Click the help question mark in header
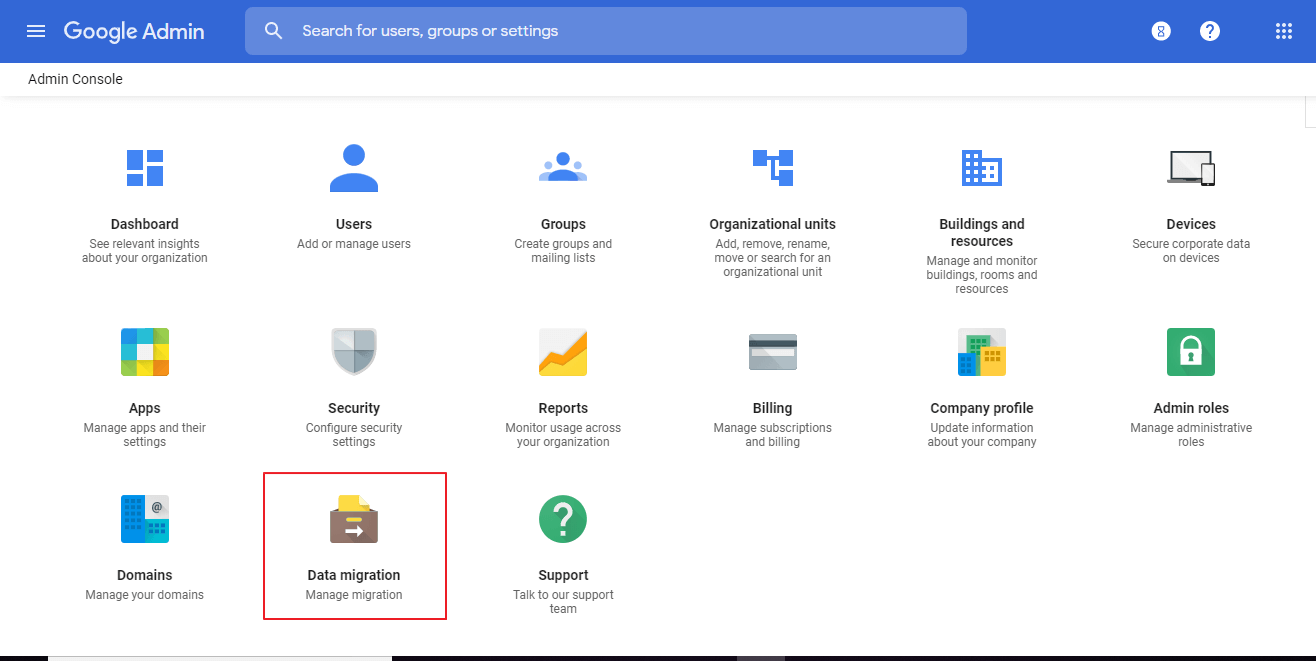This screenshot has height=661, width=1316. point(1210,31)
